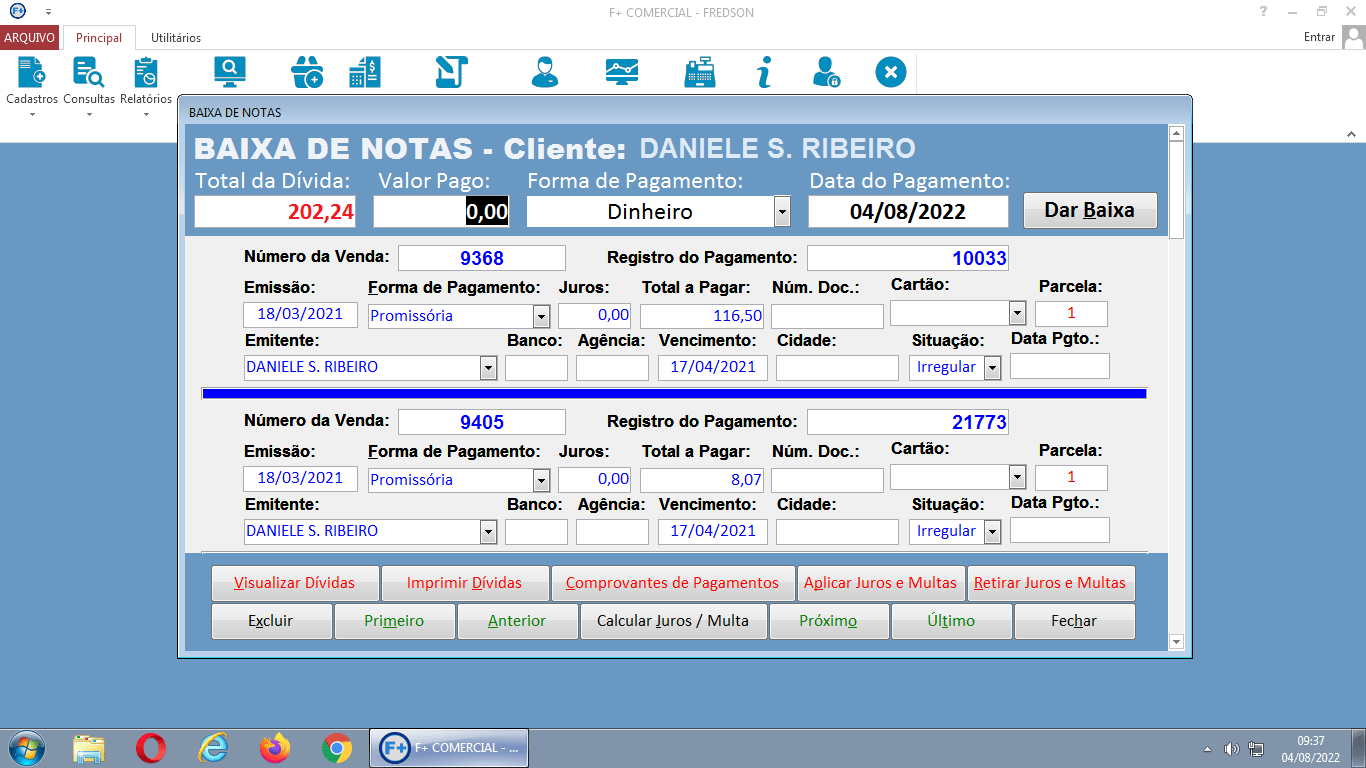The height and width of the screenshot is (768, 1366).
Task: Open Emitente dropdown for sale 9368
Action: click(488, 367)
